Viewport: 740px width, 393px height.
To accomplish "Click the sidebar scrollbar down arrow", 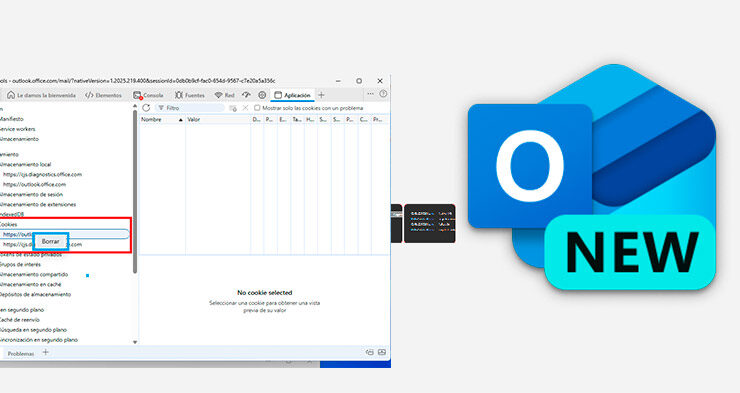I will 135,342.
